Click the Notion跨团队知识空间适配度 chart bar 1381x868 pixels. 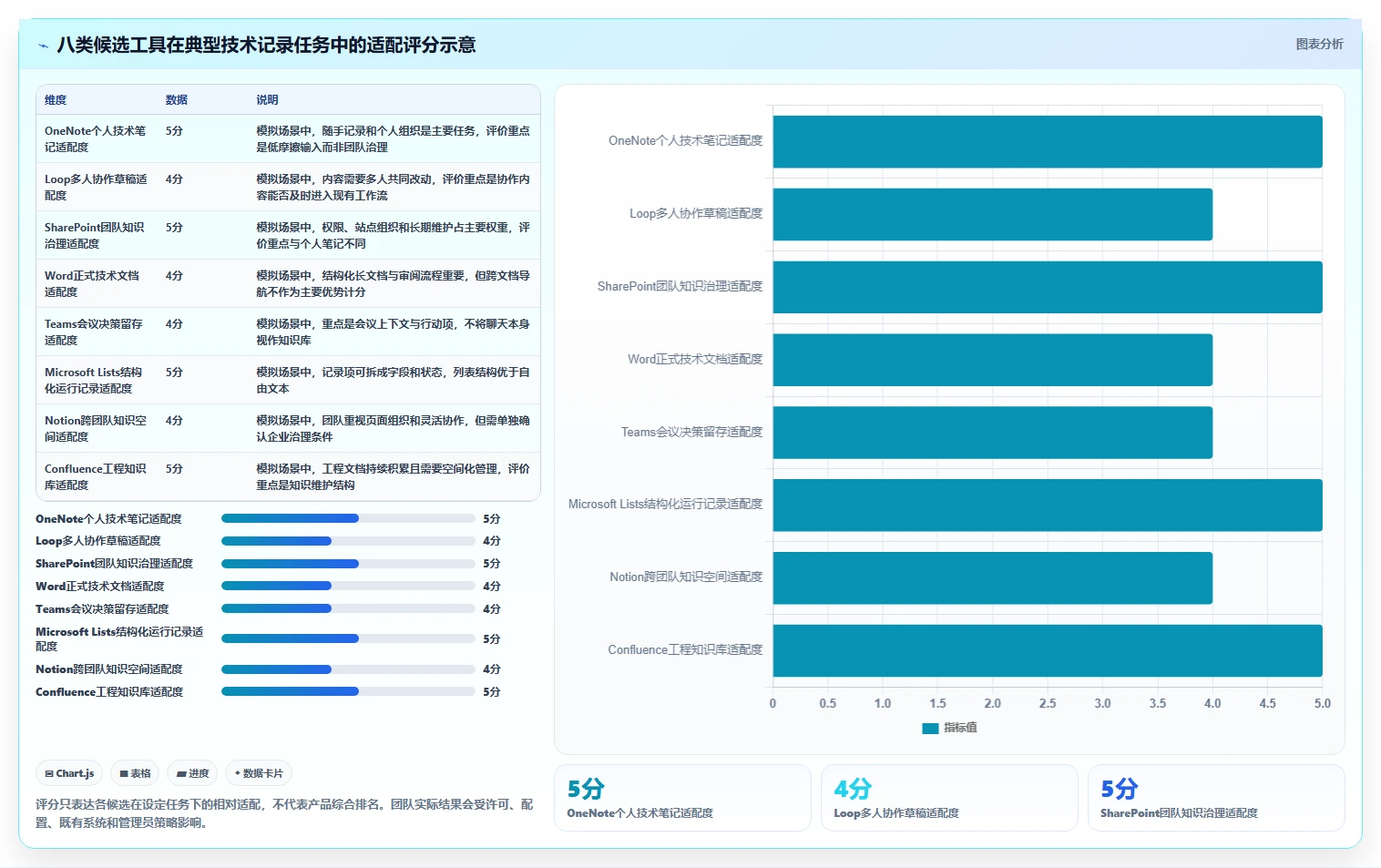pos(993,577)
